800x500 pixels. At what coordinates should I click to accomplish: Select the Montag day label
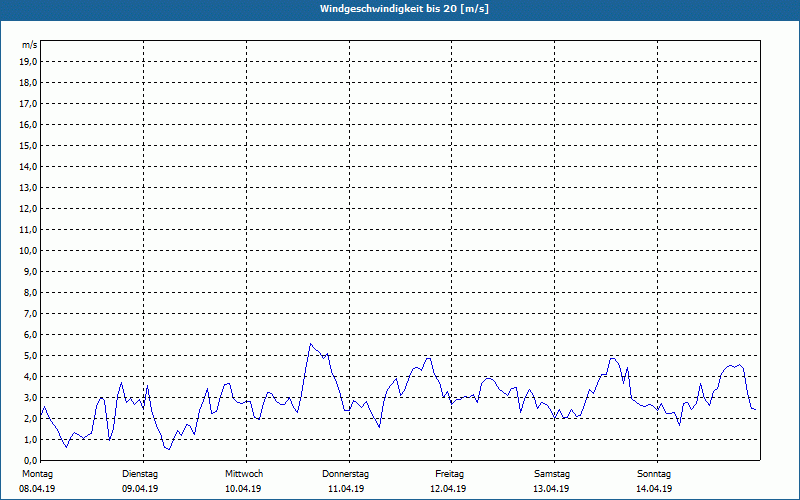pyautogui.click(x=37, y=474)
